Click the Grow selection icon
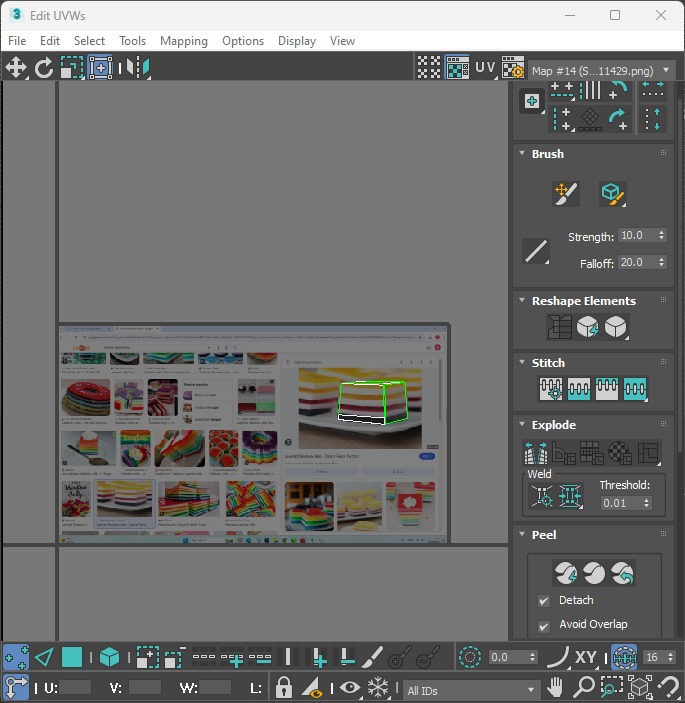This screenshot has height=703, width=685. (148, 657)
